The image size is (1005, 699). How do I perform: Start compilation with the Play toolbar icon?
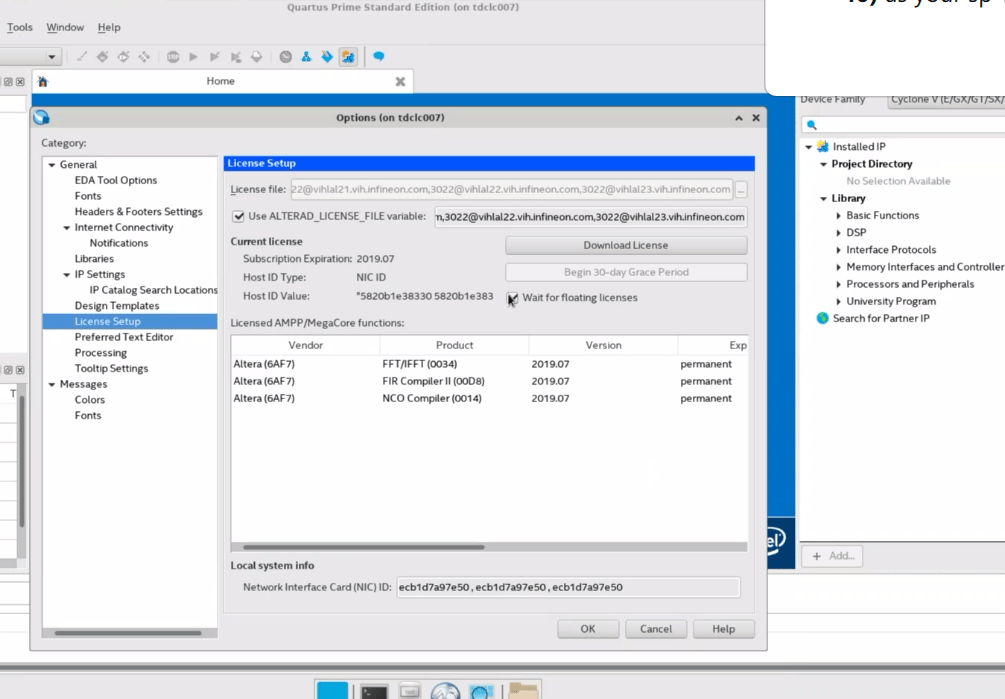point(193,57)
